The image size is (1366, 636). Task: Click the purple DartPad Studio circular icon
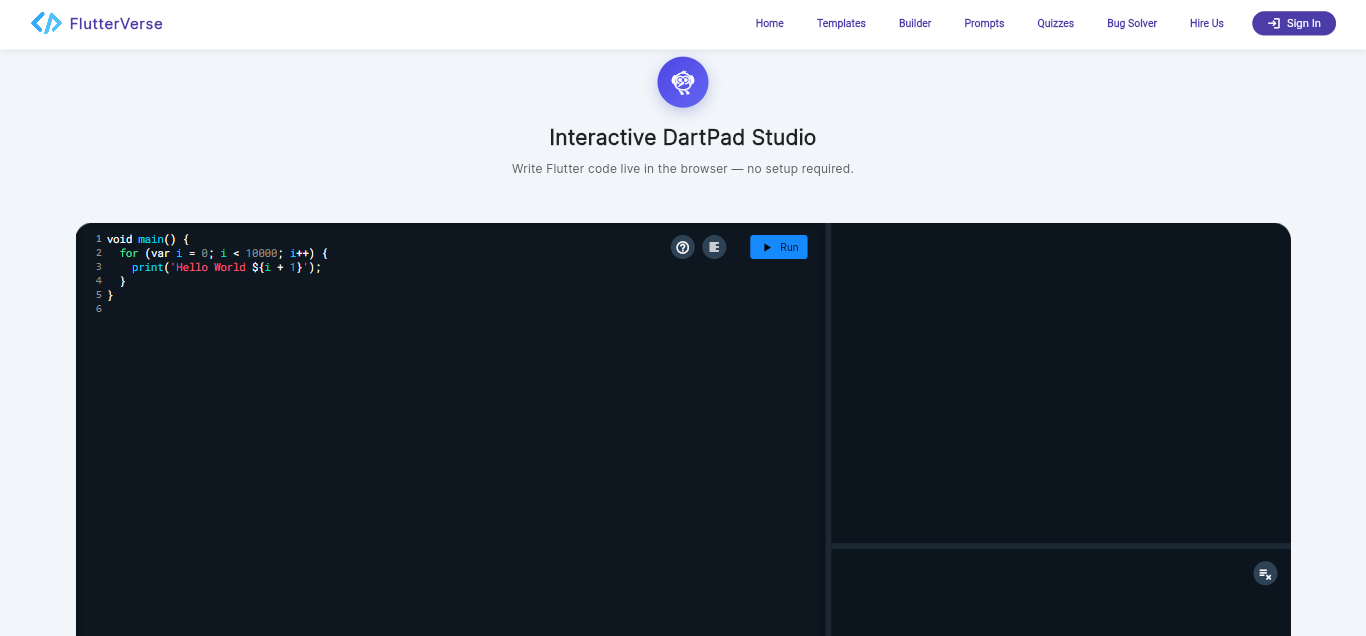tap(683, 82)
